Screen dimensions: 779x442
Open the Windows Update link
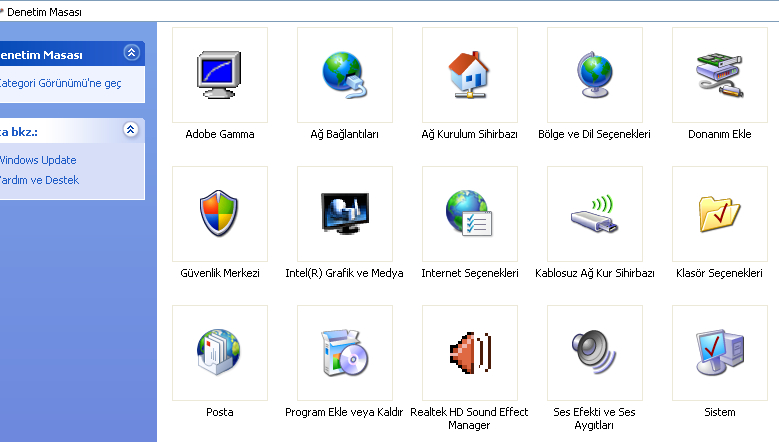(x=38, y=160)
